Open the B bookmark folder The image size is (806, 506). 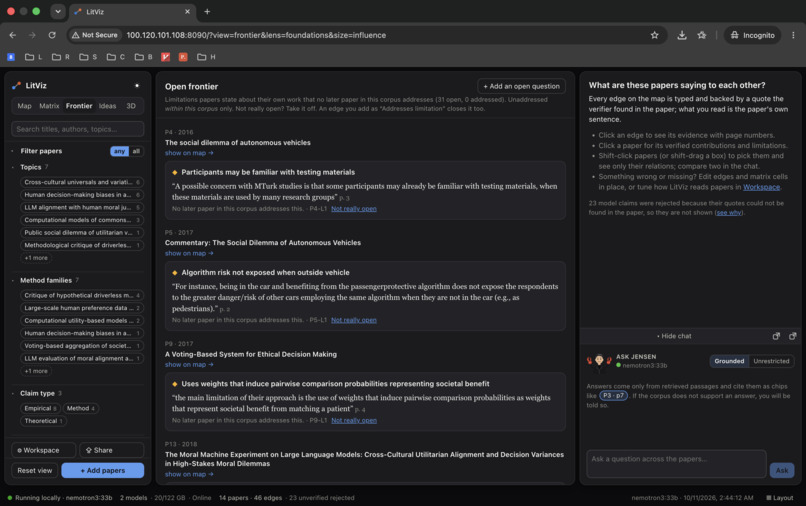143,57
